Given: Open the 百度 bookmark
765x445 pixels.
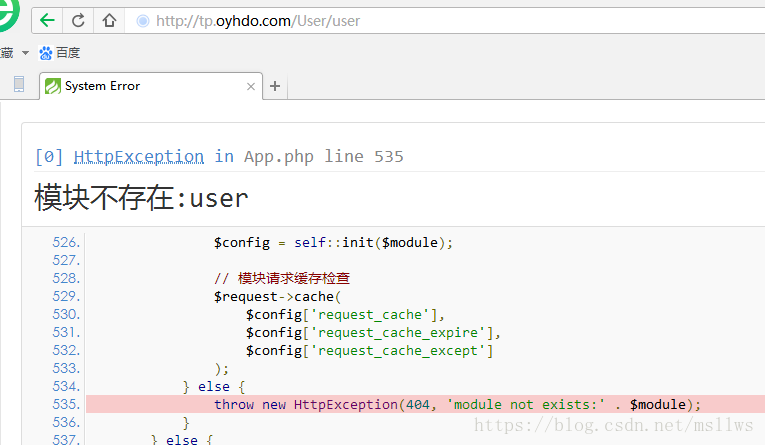Looking at the screenshot, I should click(x=68, y=53).
